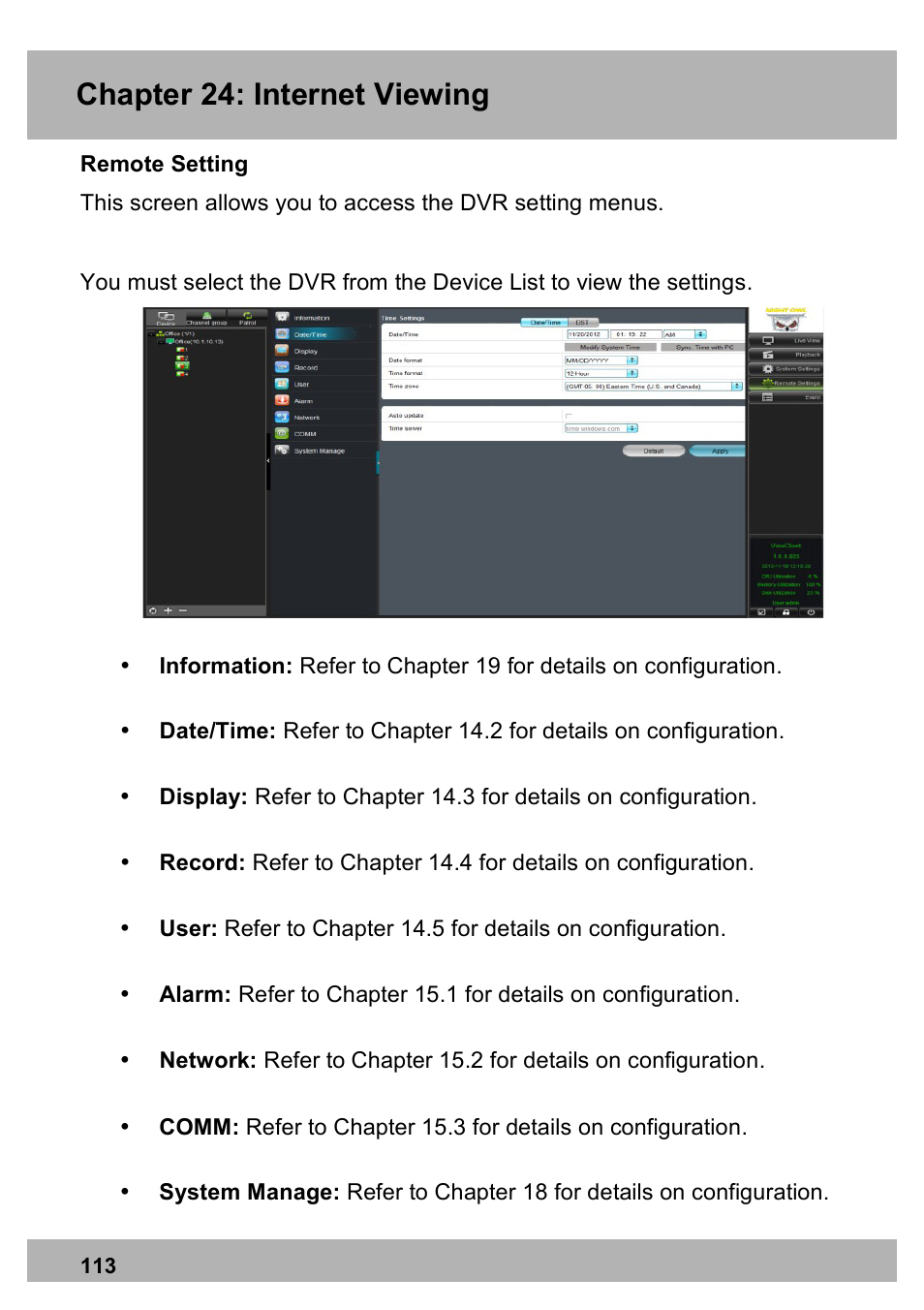Click the System Manage menu label

320,451
